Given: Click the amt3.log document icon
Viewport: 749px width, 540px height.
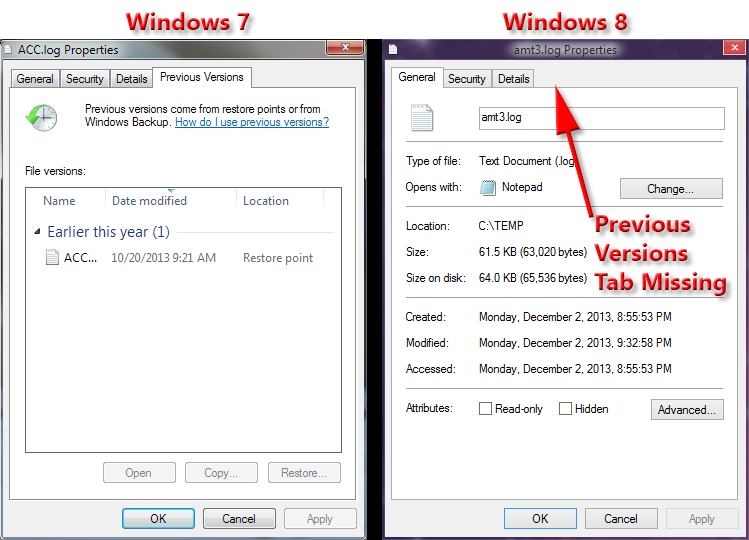Looking at the screenshot, I should tap(422, 117).
